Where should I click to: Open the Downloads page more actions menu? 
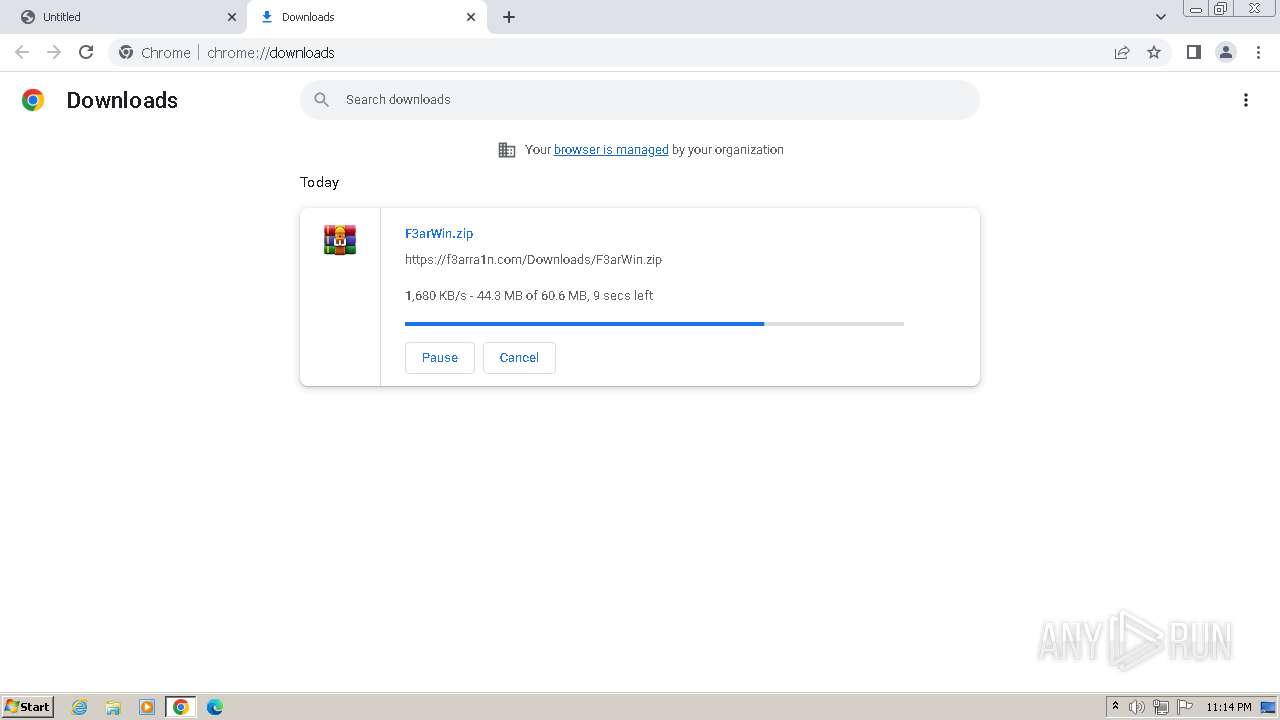pyautogui.click(x=1246, y=100)
